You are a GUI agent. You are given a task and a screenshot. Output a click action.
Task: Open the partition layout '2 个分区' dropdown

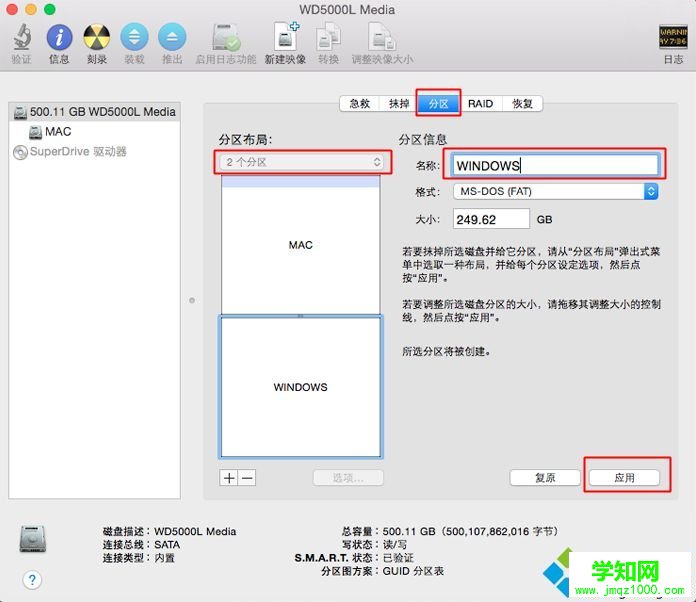click(x=303, y=162)
